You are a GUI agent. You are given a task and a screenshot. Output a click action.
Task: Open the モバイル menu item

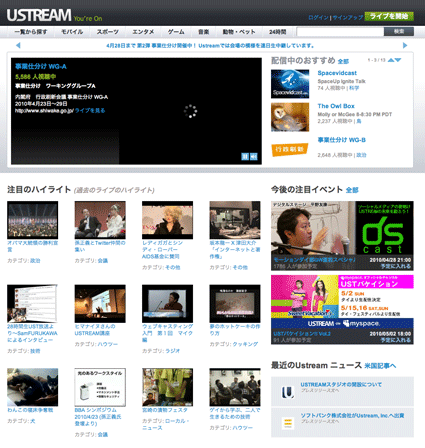[72, 32]
